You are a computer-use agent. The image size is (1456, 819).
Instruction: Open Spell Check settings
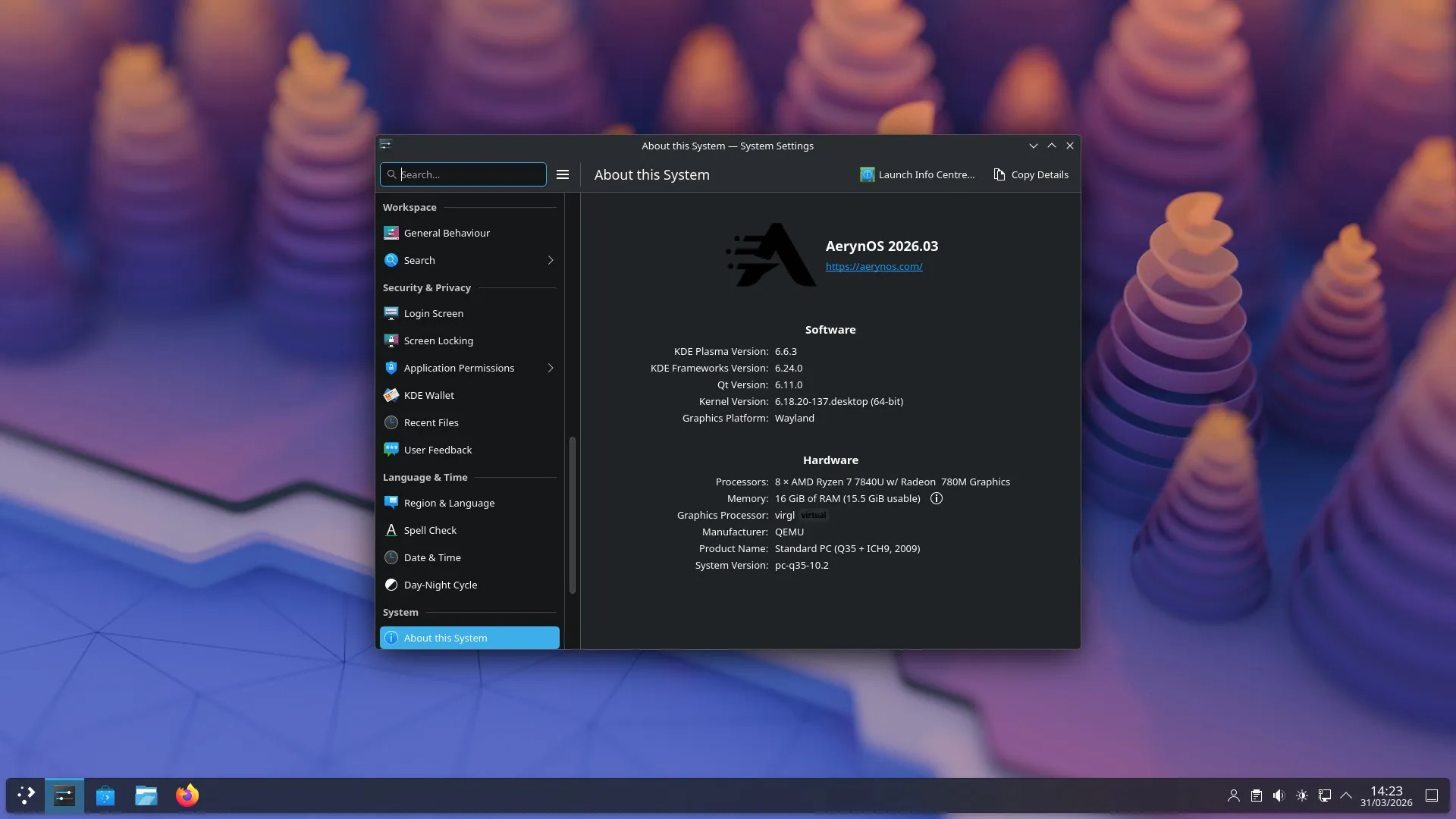coord(430,530)
